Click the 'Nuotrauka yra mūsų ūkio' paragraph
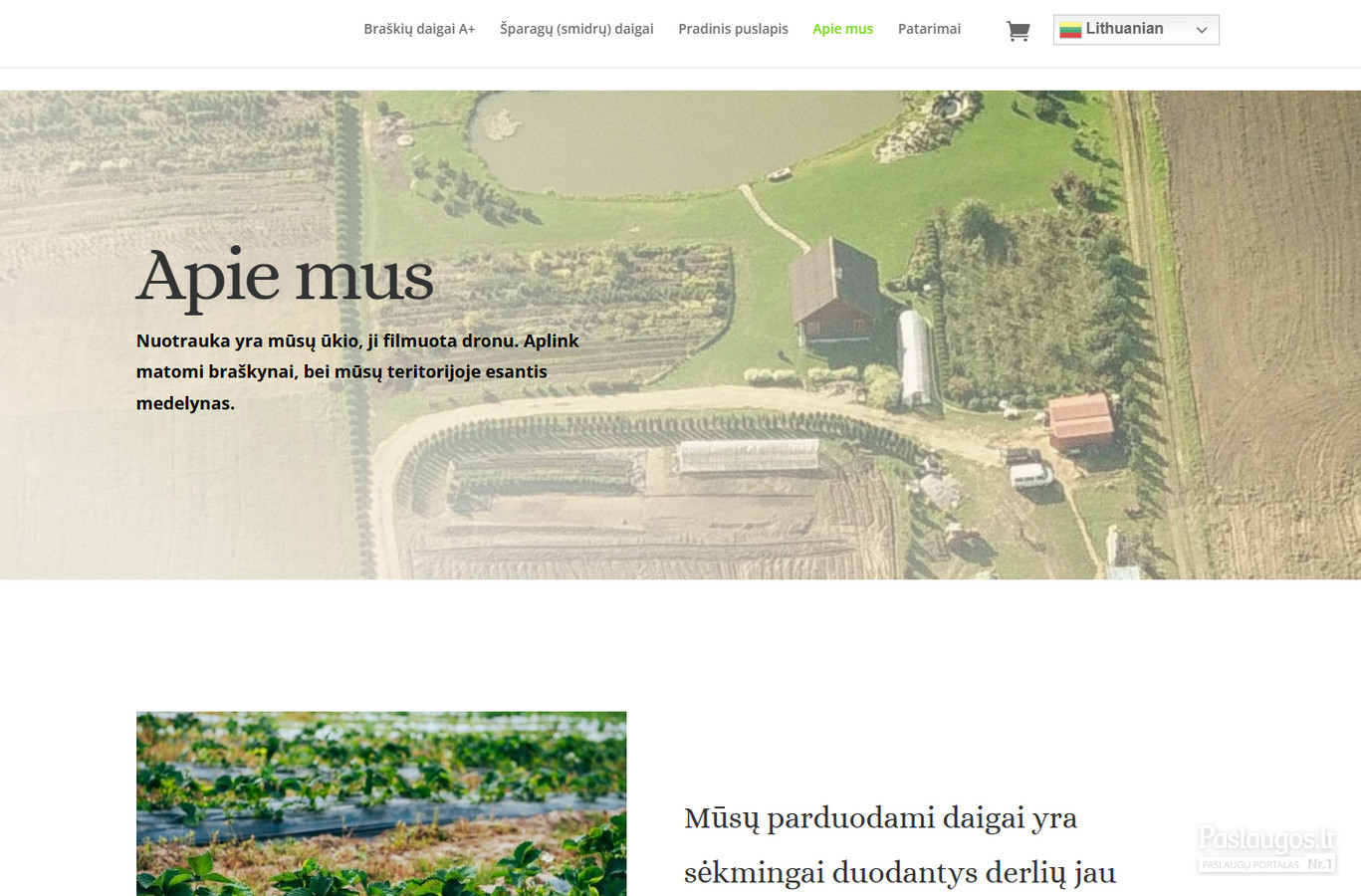 coord(357,371)
